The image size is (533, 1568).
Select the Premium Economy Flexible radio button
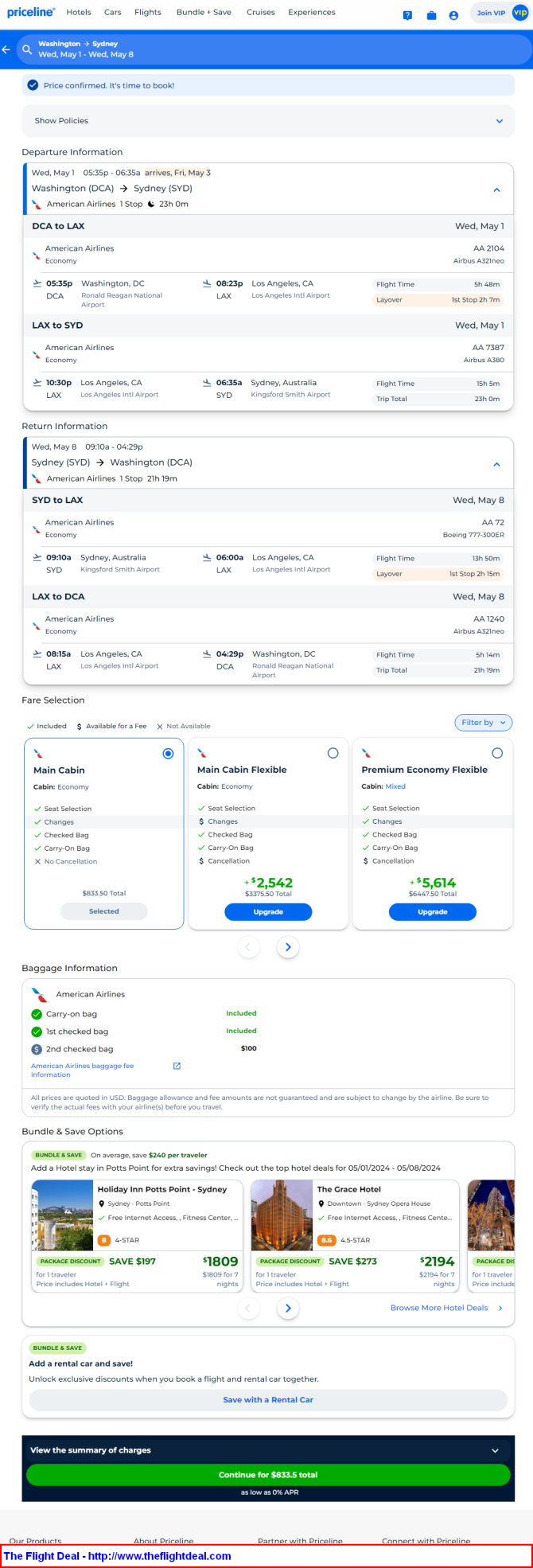click(497, 753)
